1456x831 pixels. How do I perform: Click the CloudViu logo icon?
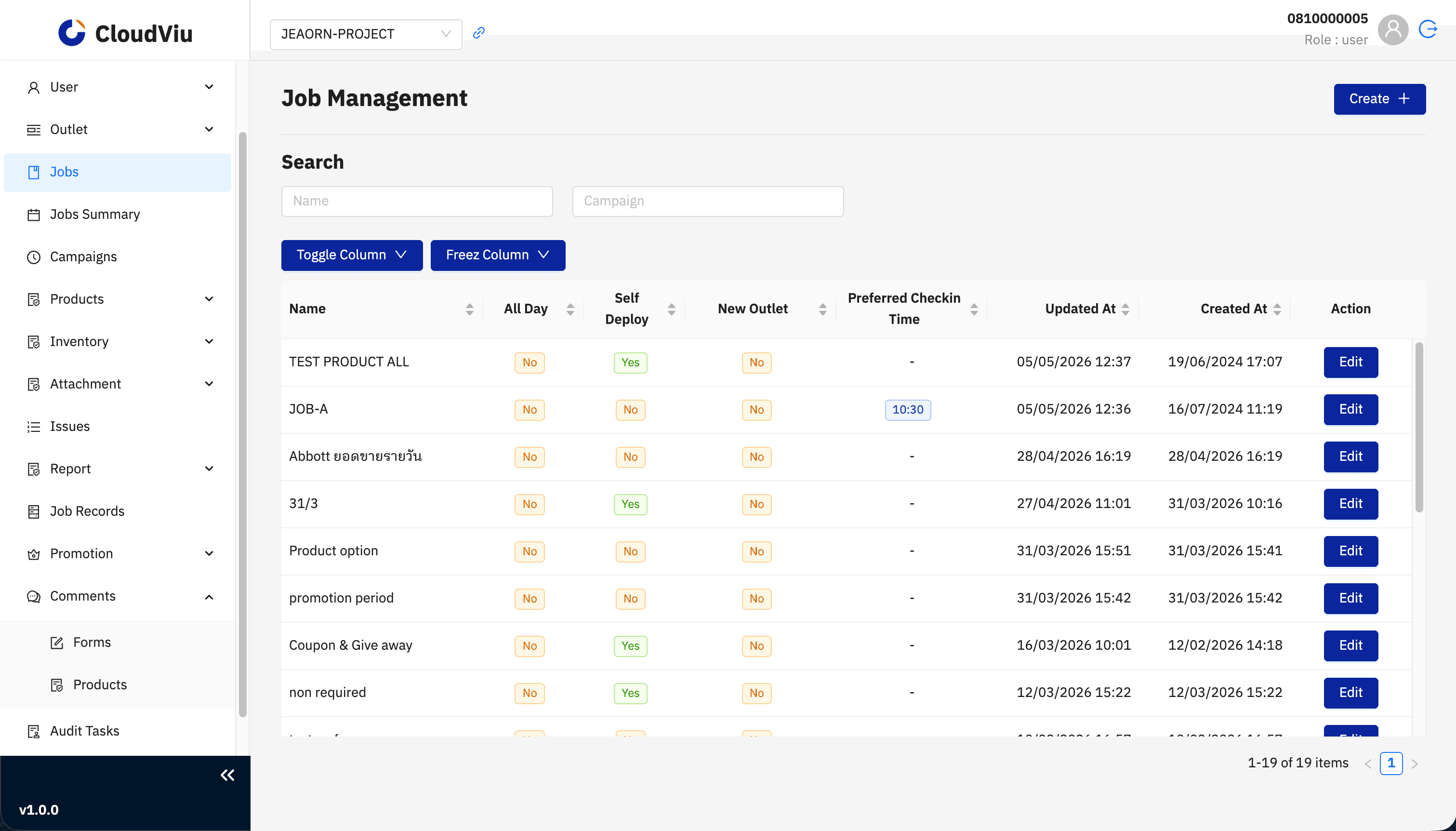pyautogui.click(x=72, y=33)
